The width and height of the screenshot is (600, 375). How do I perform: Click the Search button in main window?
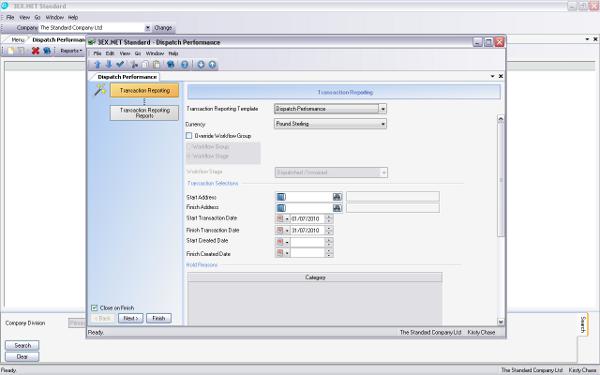[x=22, y=345]
